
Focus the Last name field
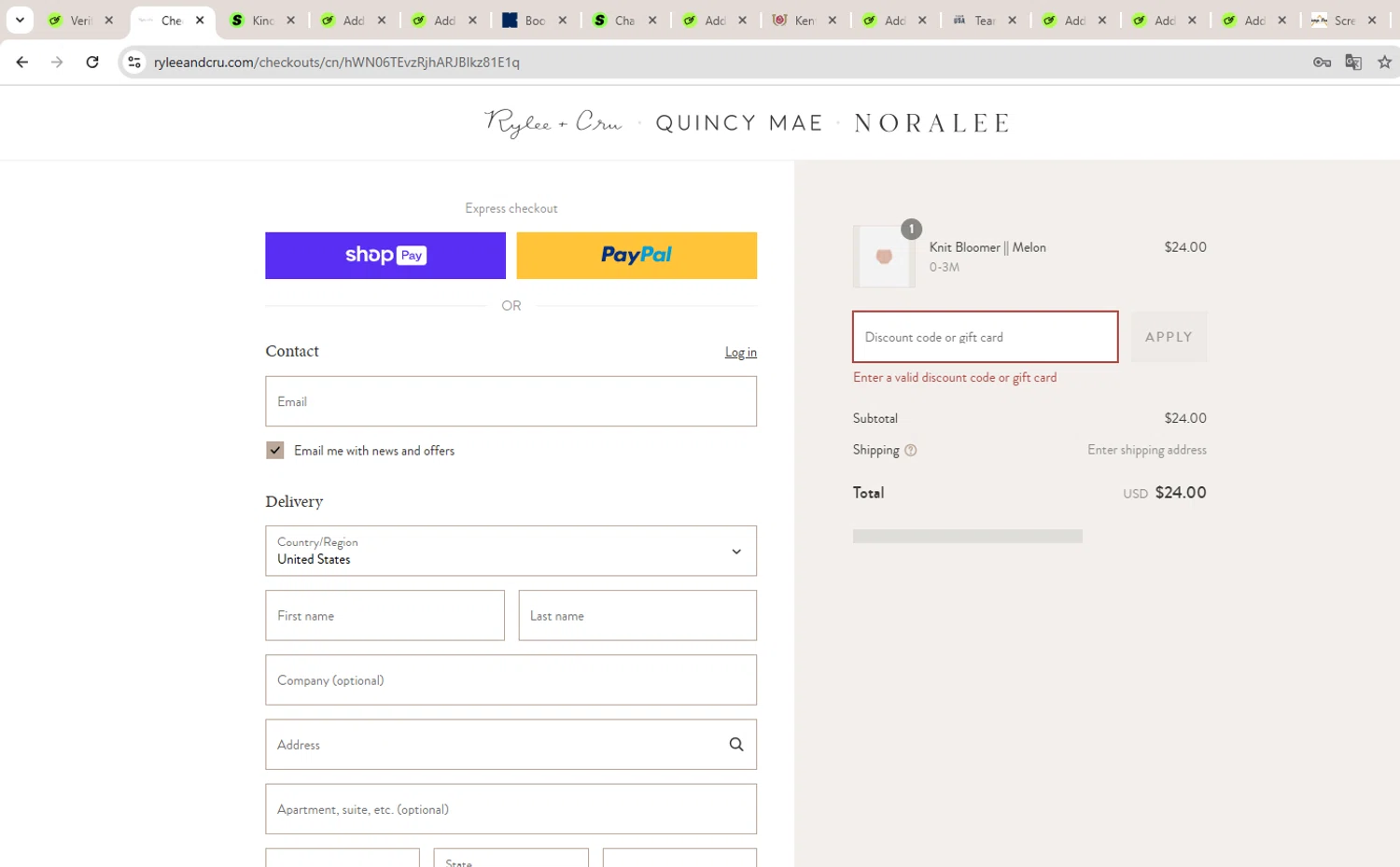(x=637, y=615)
